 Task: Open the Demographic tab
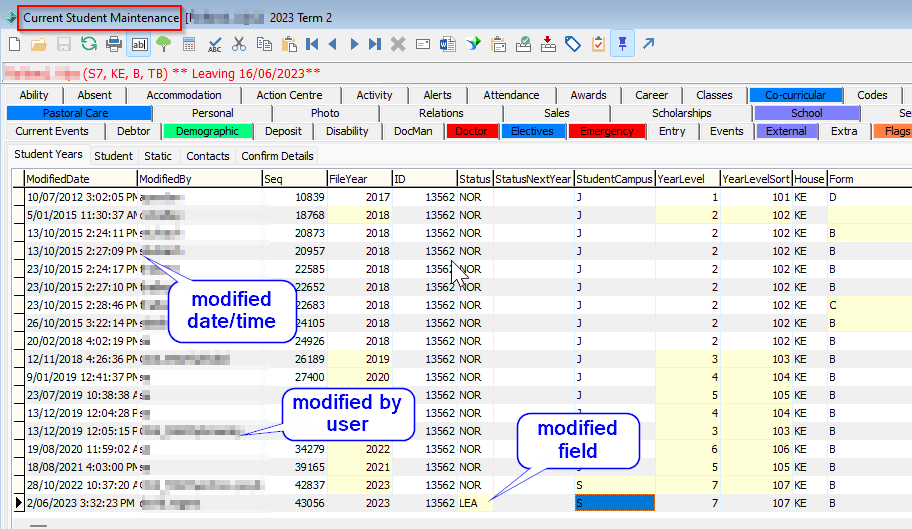pyautogui.click(x=207, y=131)
